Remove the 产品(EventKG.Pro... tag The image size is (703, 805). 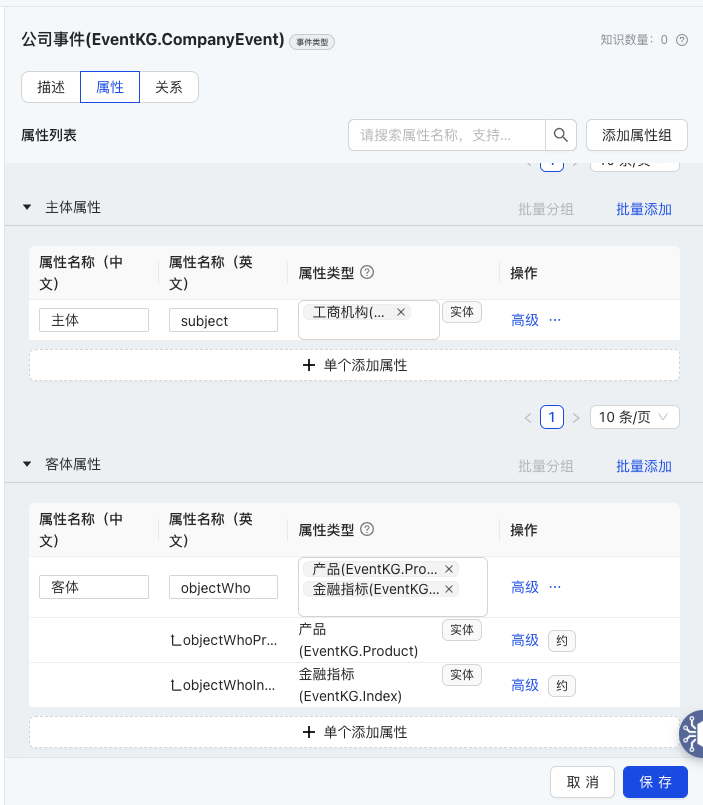449,569
